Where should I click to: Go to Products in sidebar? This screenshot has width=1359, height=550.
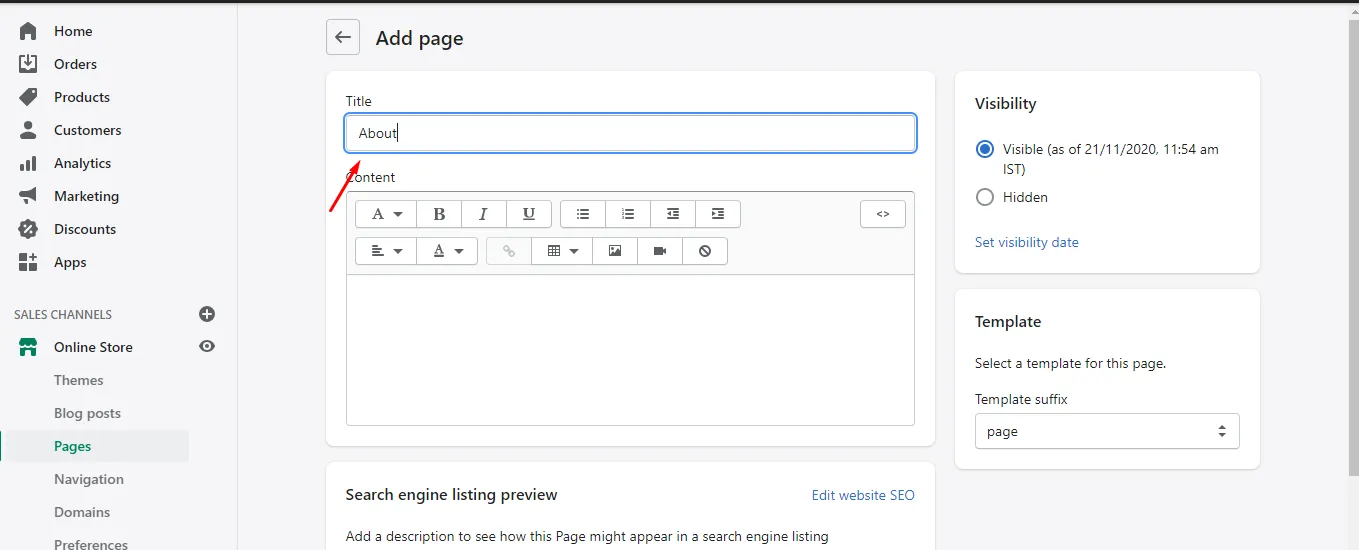point(82,97)
